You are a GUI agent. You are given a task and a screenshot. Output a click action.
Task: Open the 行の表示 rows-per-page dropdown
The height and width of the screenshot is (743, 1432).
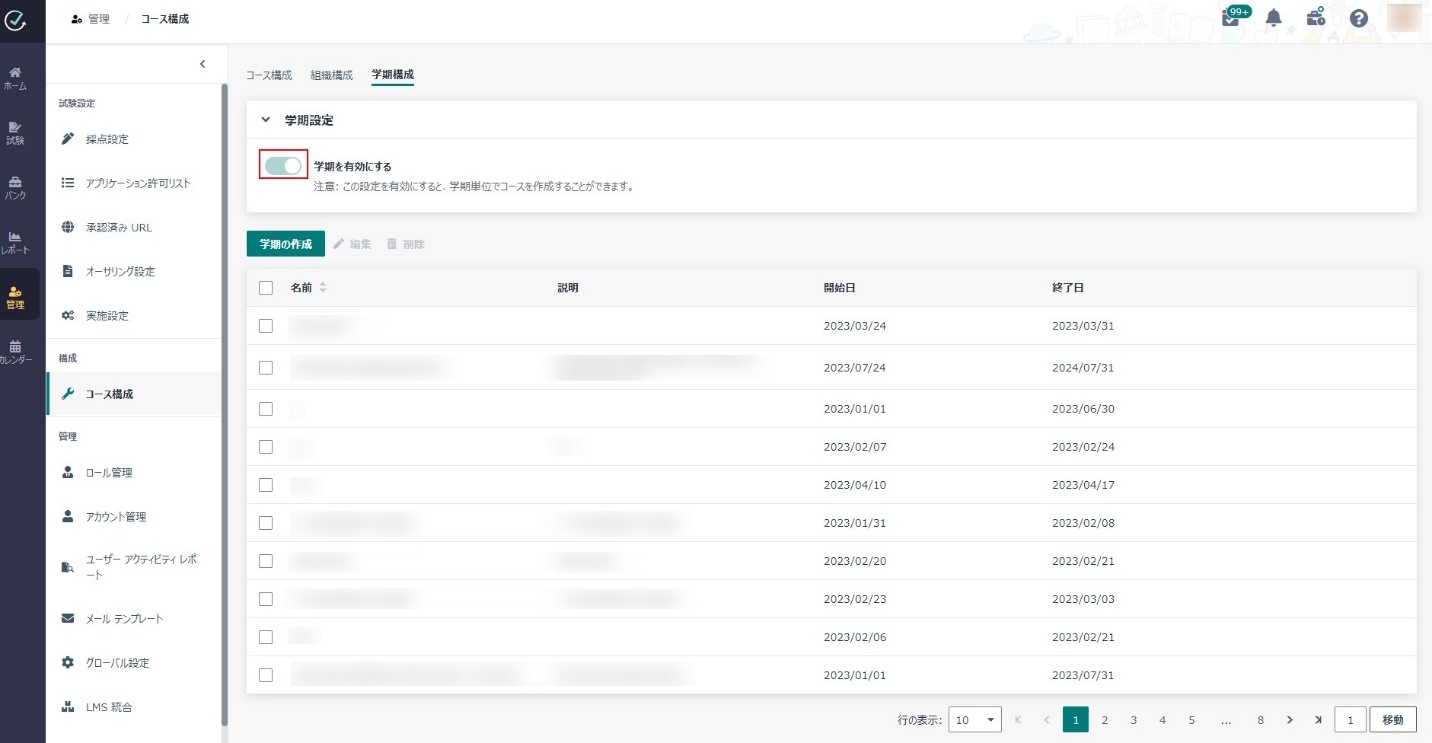(x=975, y=720)
